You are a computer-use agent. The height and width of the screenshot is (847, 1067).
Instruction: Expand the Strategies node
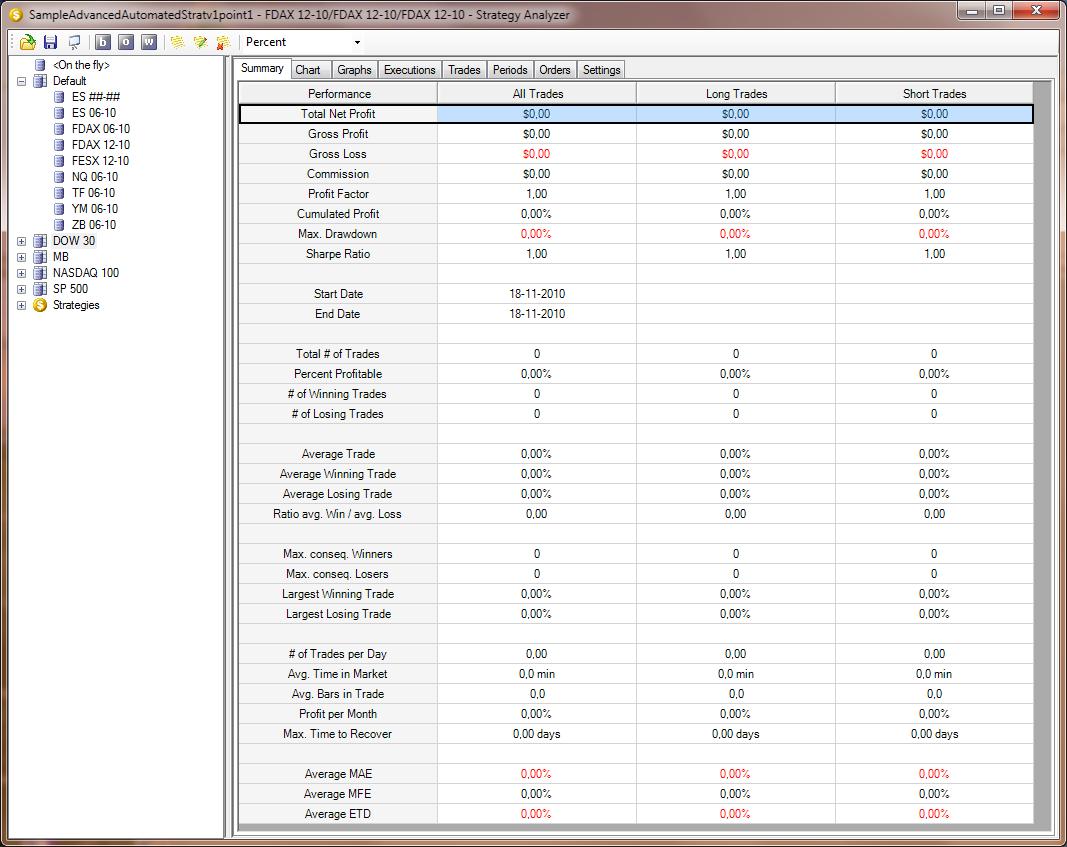[x=22, y=305]
